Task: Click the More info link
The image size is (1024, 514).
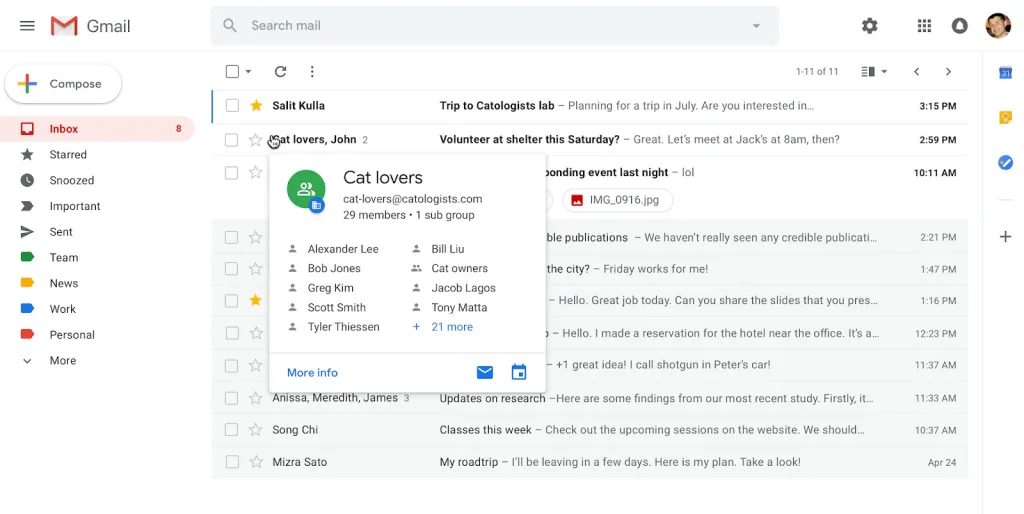Action: pos(312,373)
